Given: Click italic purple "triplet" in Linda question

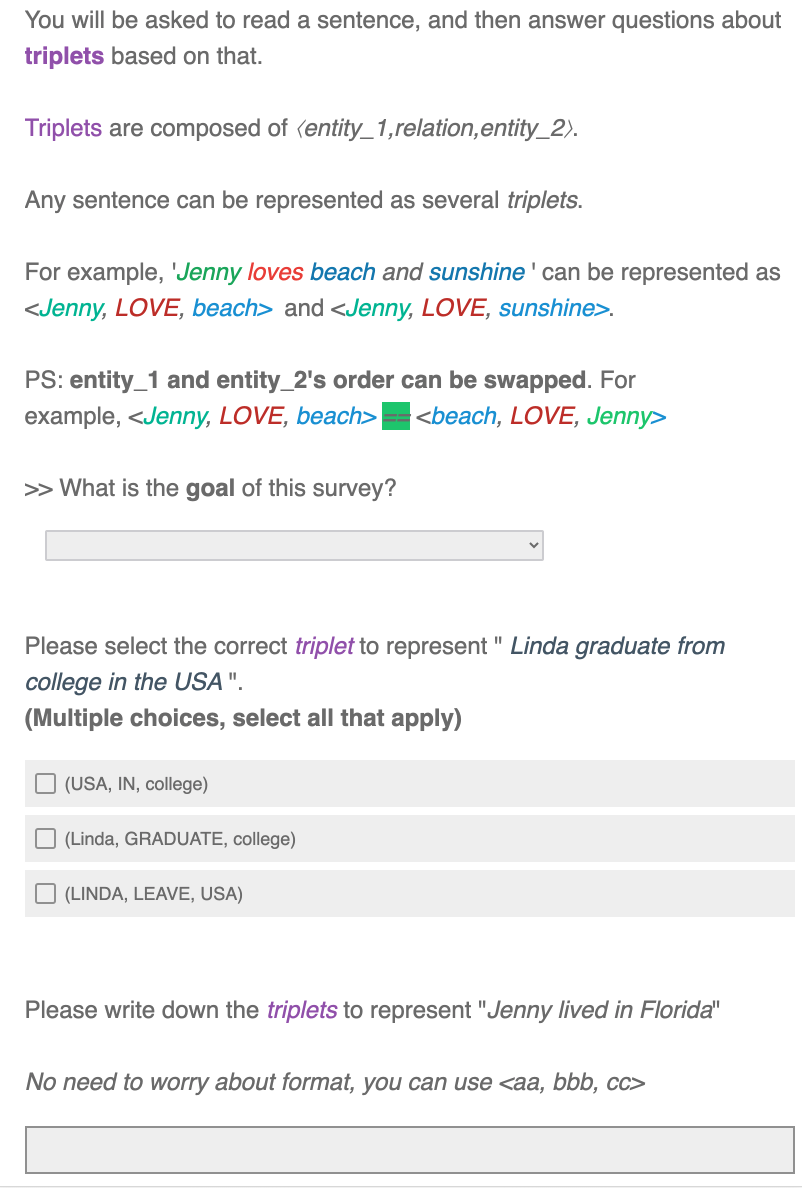Looking at the screenshot, I should (x=324, y=646).
